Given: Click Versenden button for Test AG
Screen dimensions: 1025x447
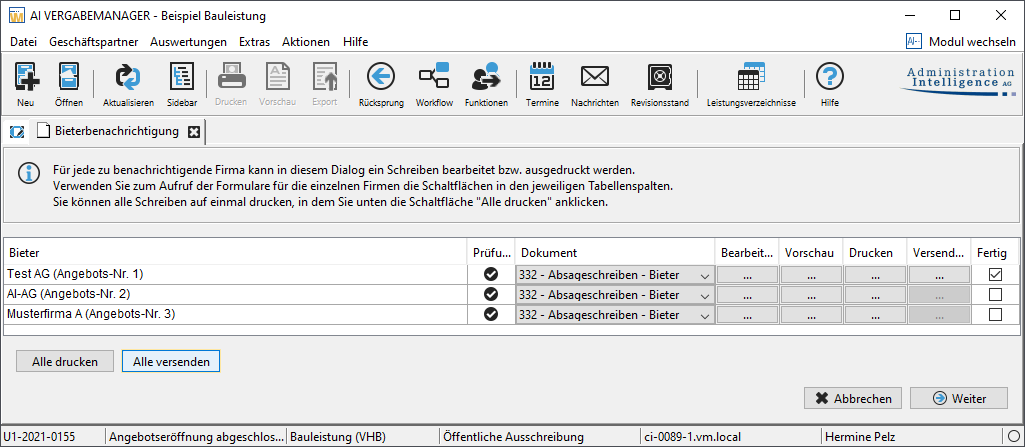Looking at the screenshot, I should (x=939, y=275).
